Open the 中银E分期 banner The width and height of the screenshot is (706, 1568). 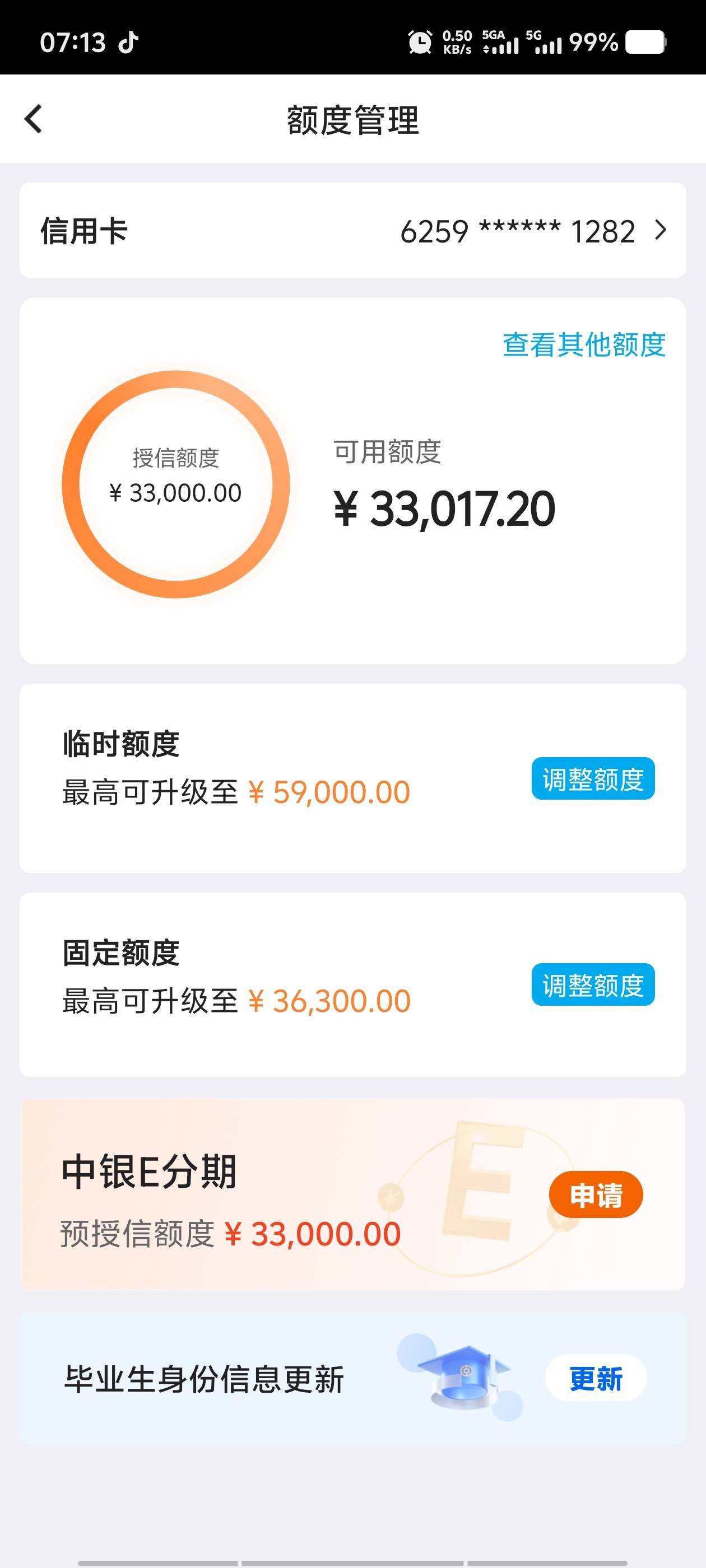(352, 1194)
